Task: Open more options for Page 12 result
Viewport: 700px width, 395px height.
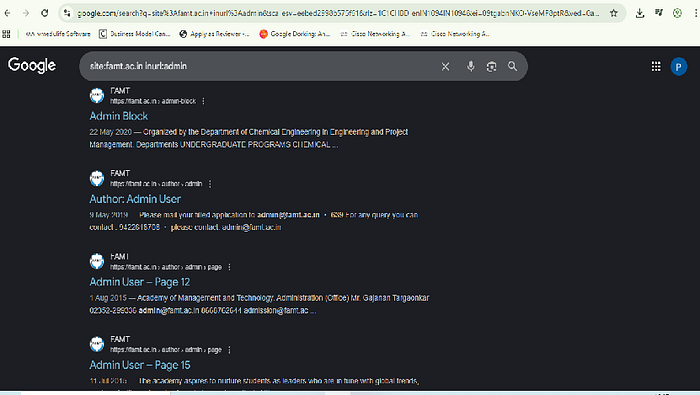Action: pos(229,267)
